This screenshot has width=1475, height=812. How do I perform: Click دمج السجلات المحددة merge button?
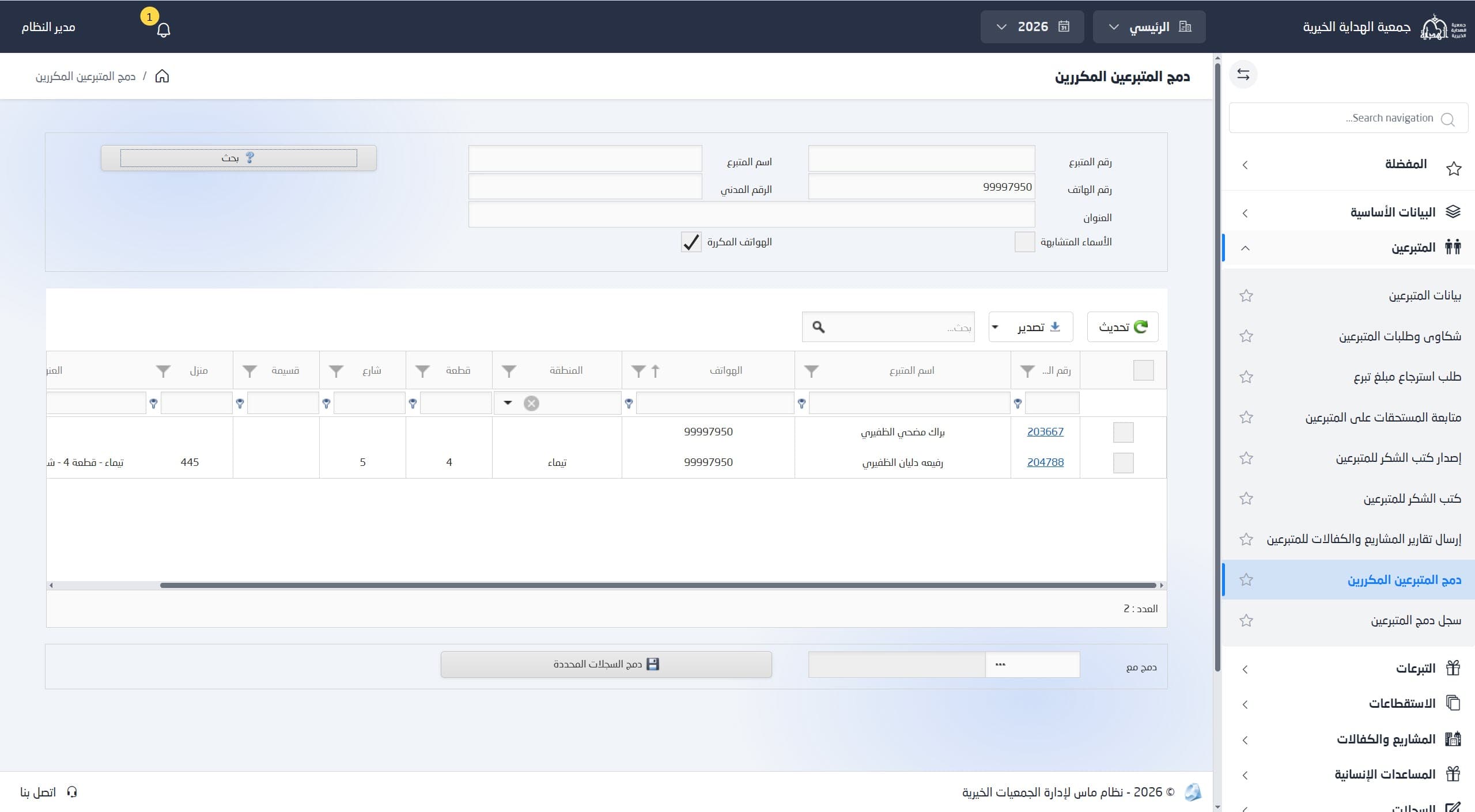tap(606, 665)
